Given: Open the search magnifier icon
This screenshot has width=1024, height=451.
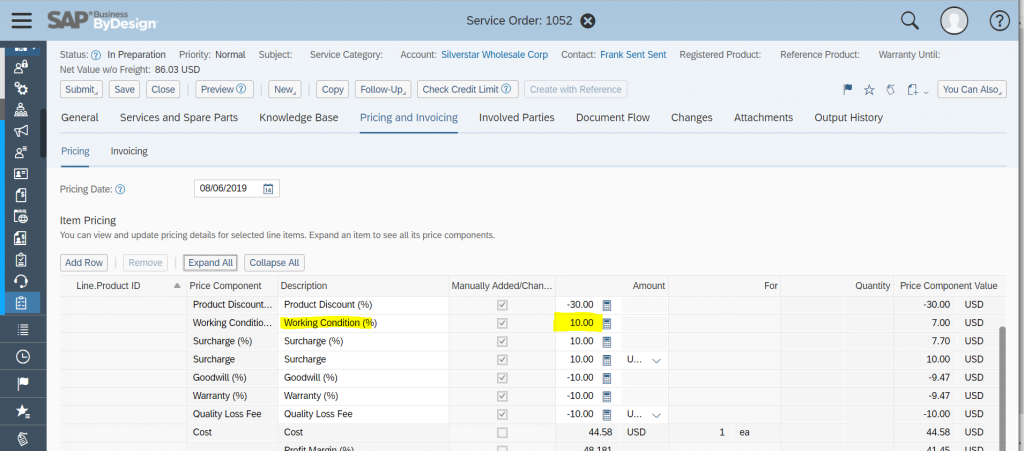Looking at the screenshot, I should 910,20.
